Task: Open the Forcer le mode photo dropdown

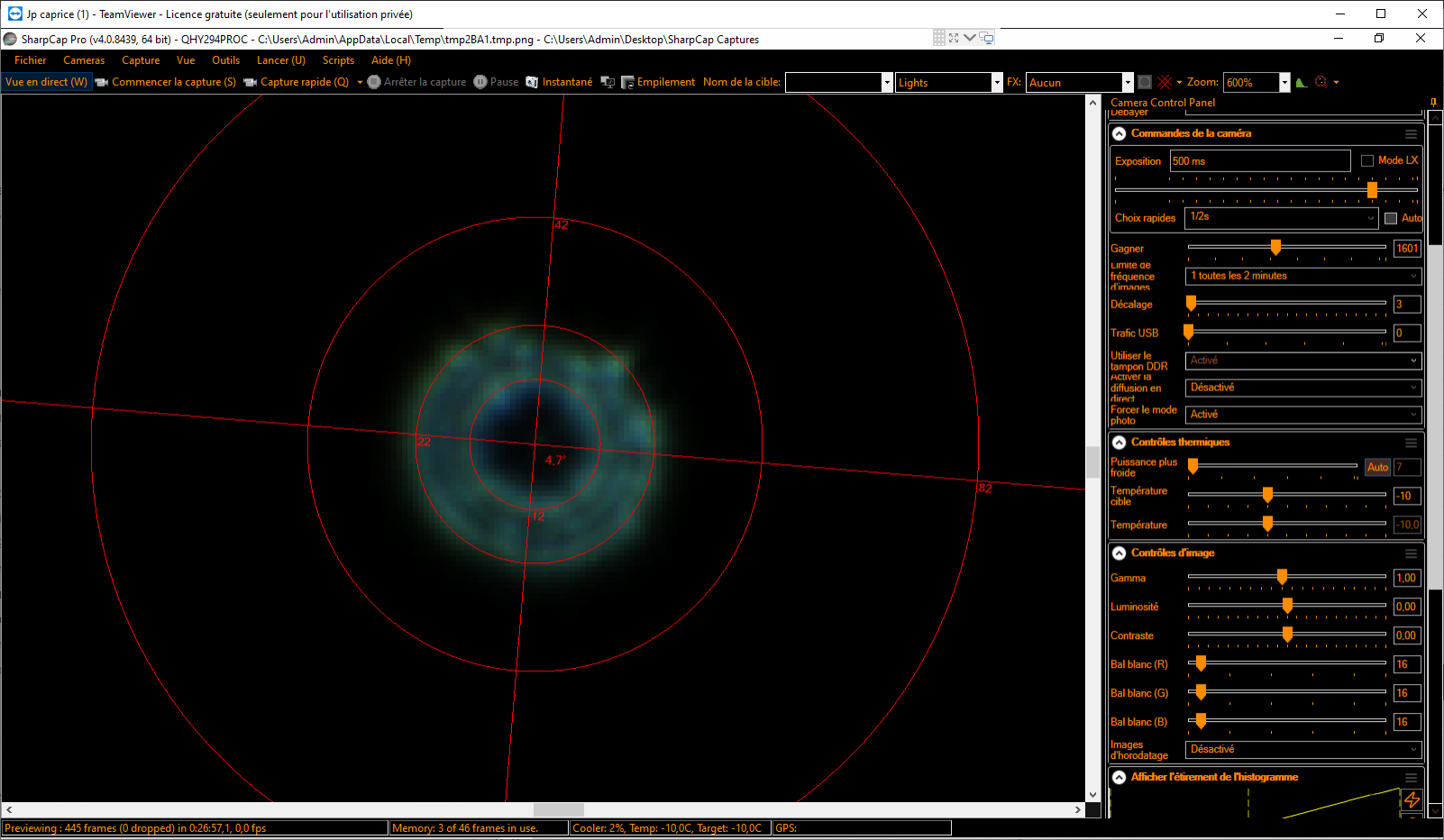Action: (1303, 415)
